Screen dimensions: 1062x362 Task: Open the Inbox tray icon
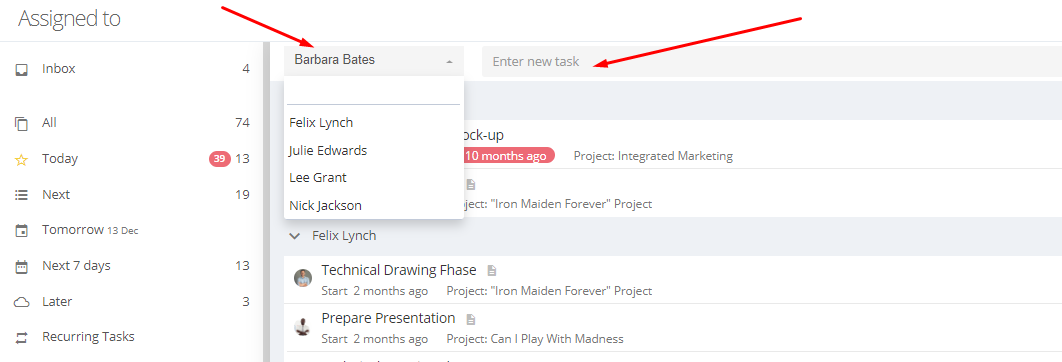22,69
